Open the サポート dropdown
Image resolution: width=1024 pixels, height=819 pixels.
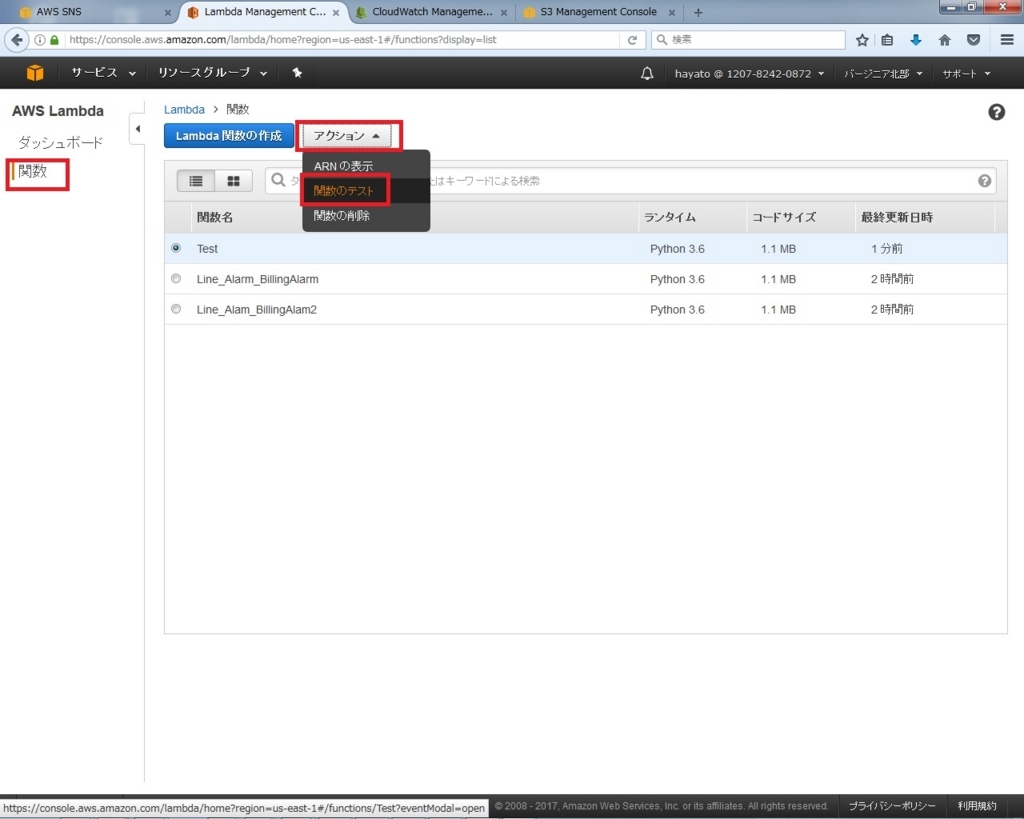tap(966, 74)
